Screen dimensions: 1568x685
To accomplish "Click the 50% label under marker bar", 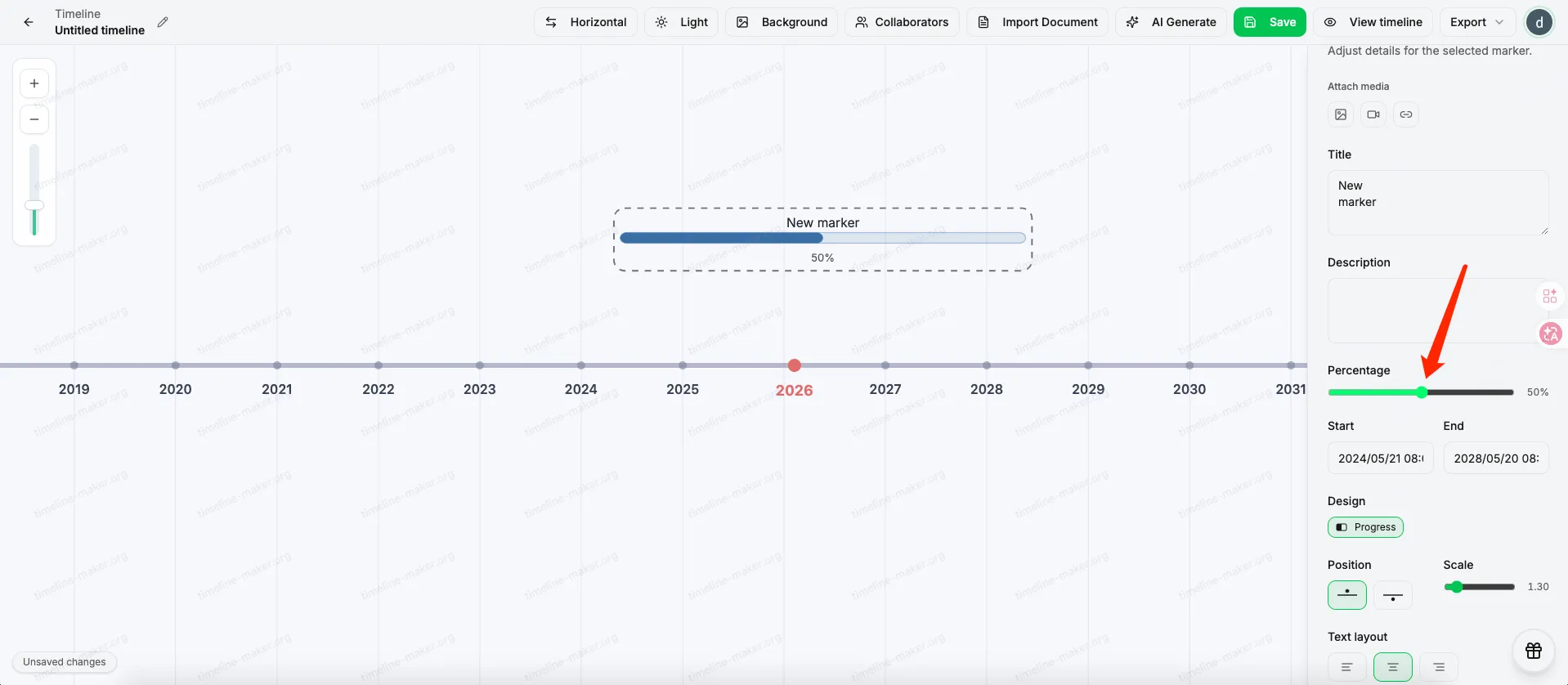I will click(822, 257).
